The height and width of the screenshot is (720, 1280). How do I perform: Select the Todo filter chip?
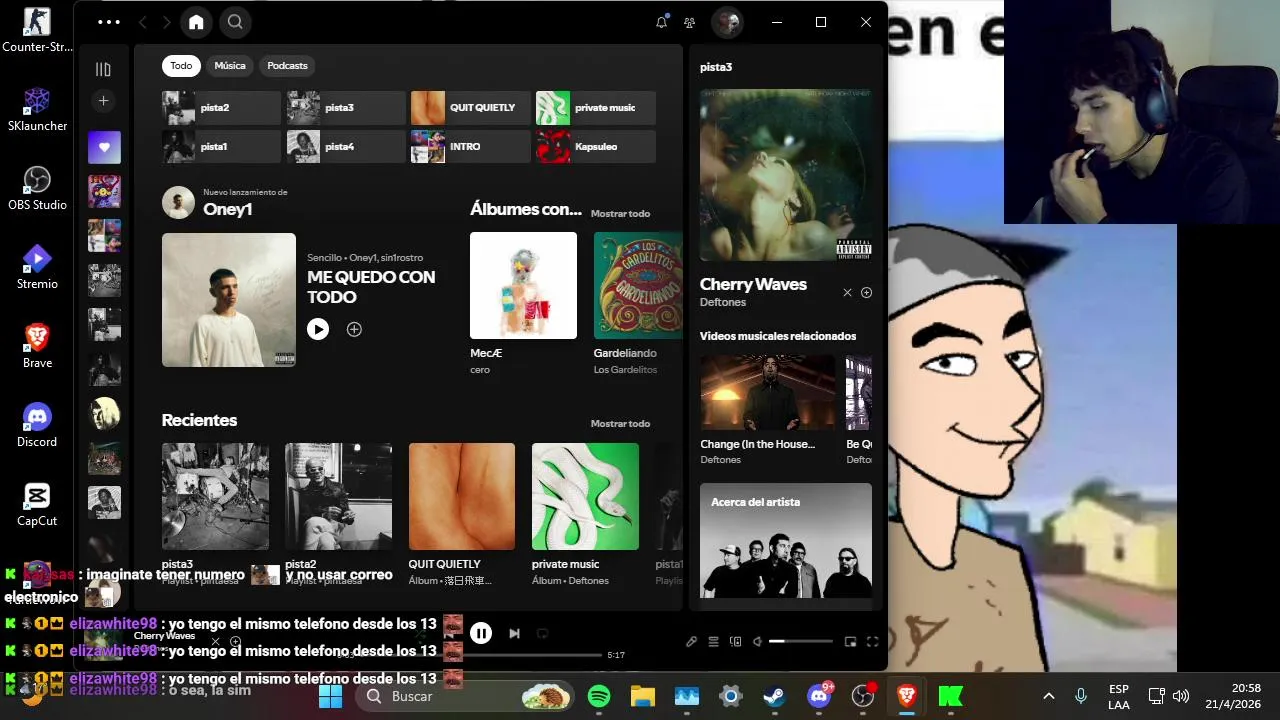pyautogui.click(x=181, y=66)
